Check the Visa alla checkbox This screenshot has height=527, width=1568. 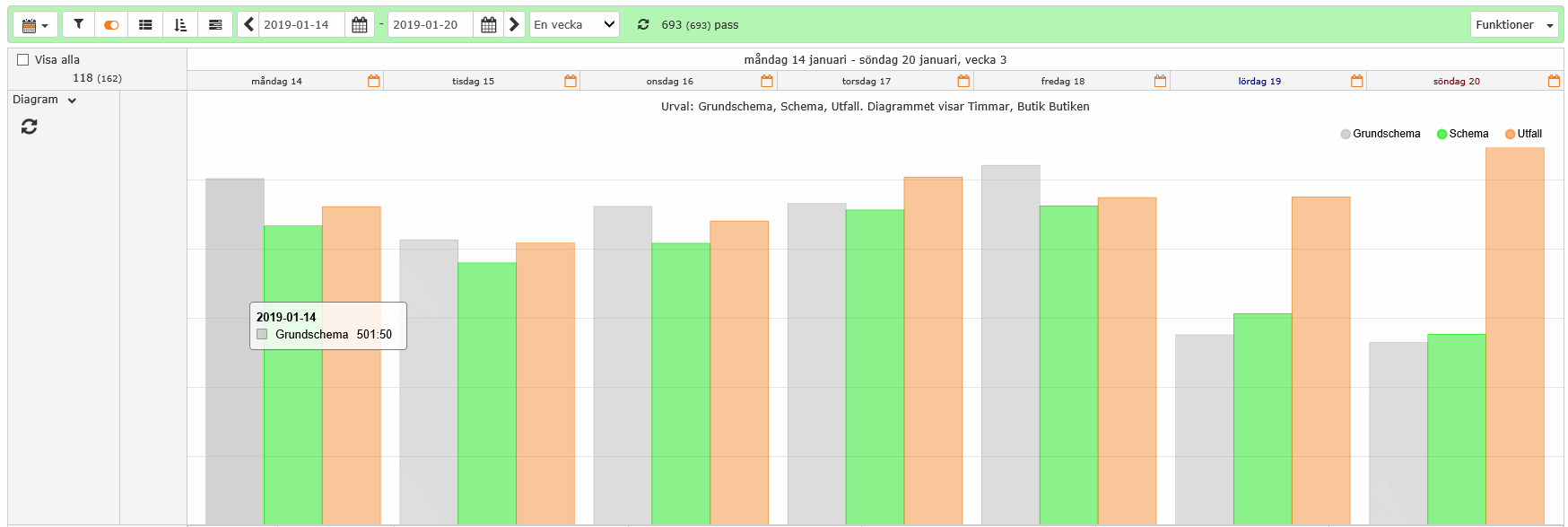coord(23,60)
